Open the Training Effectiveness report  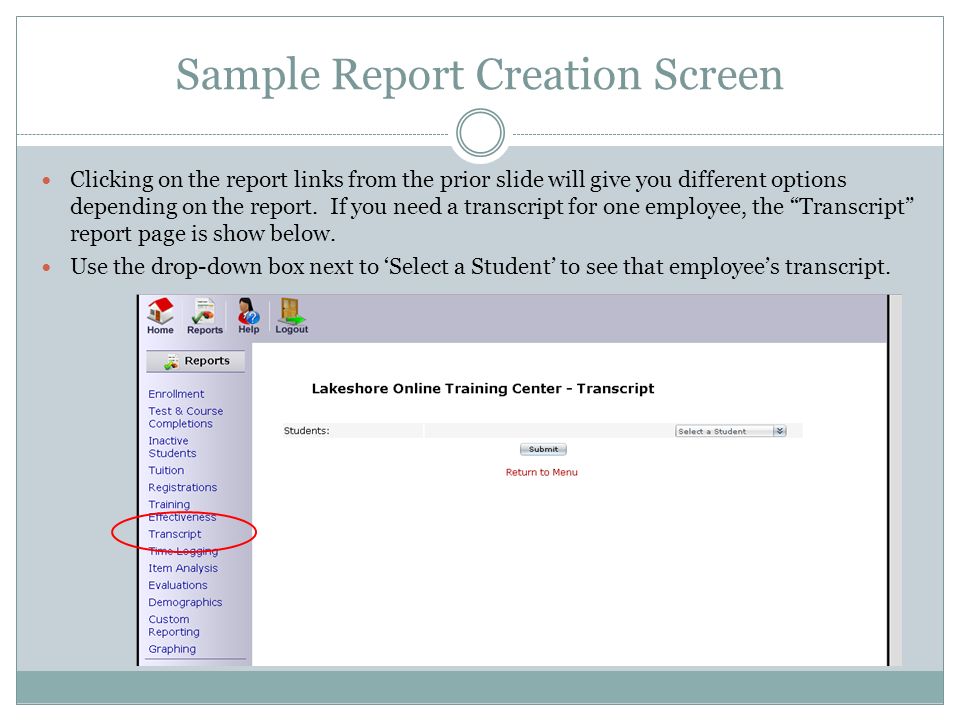(x=182, y=511)
